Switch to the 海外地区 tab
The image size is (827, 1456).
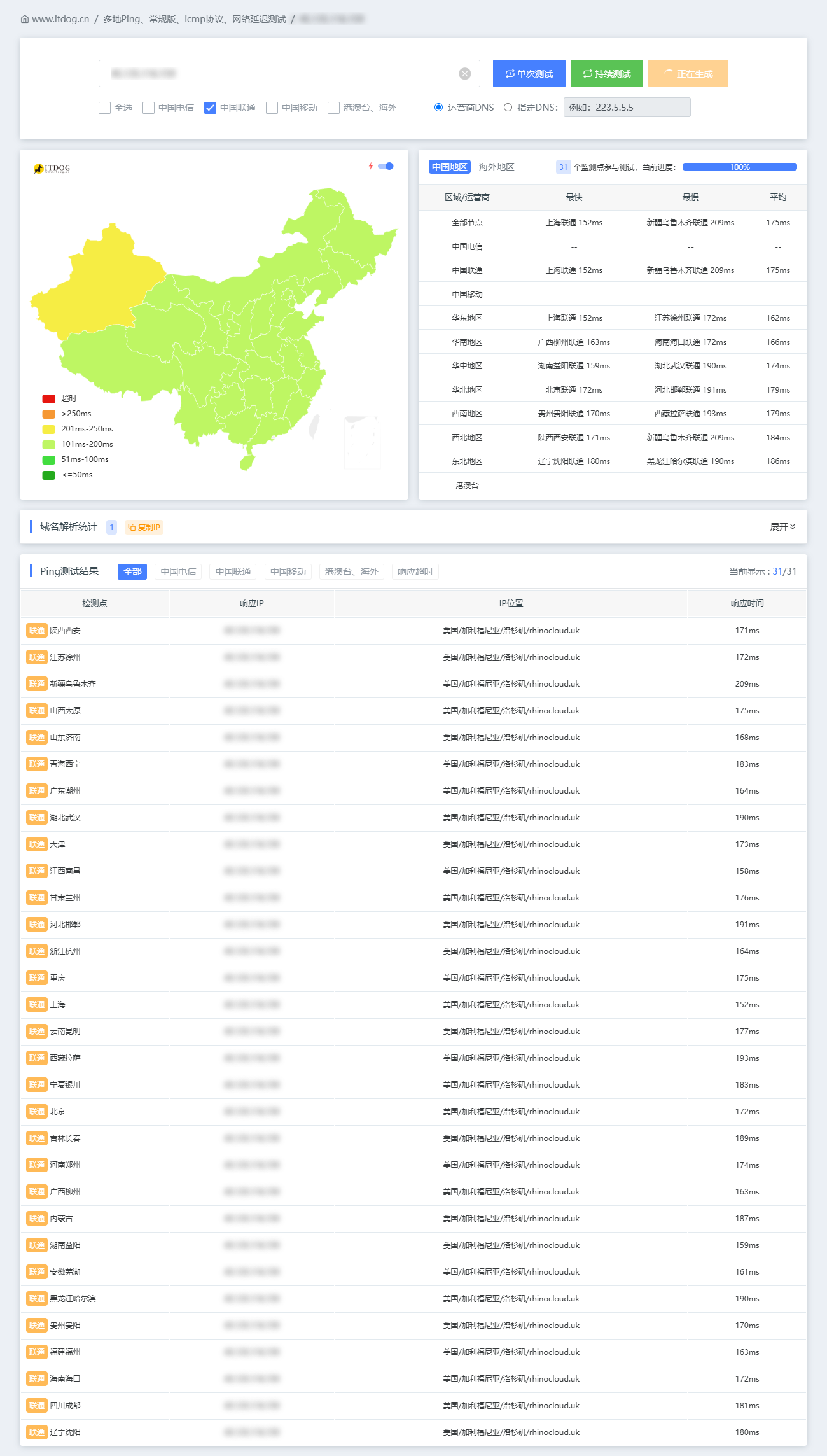click(496, 167)
